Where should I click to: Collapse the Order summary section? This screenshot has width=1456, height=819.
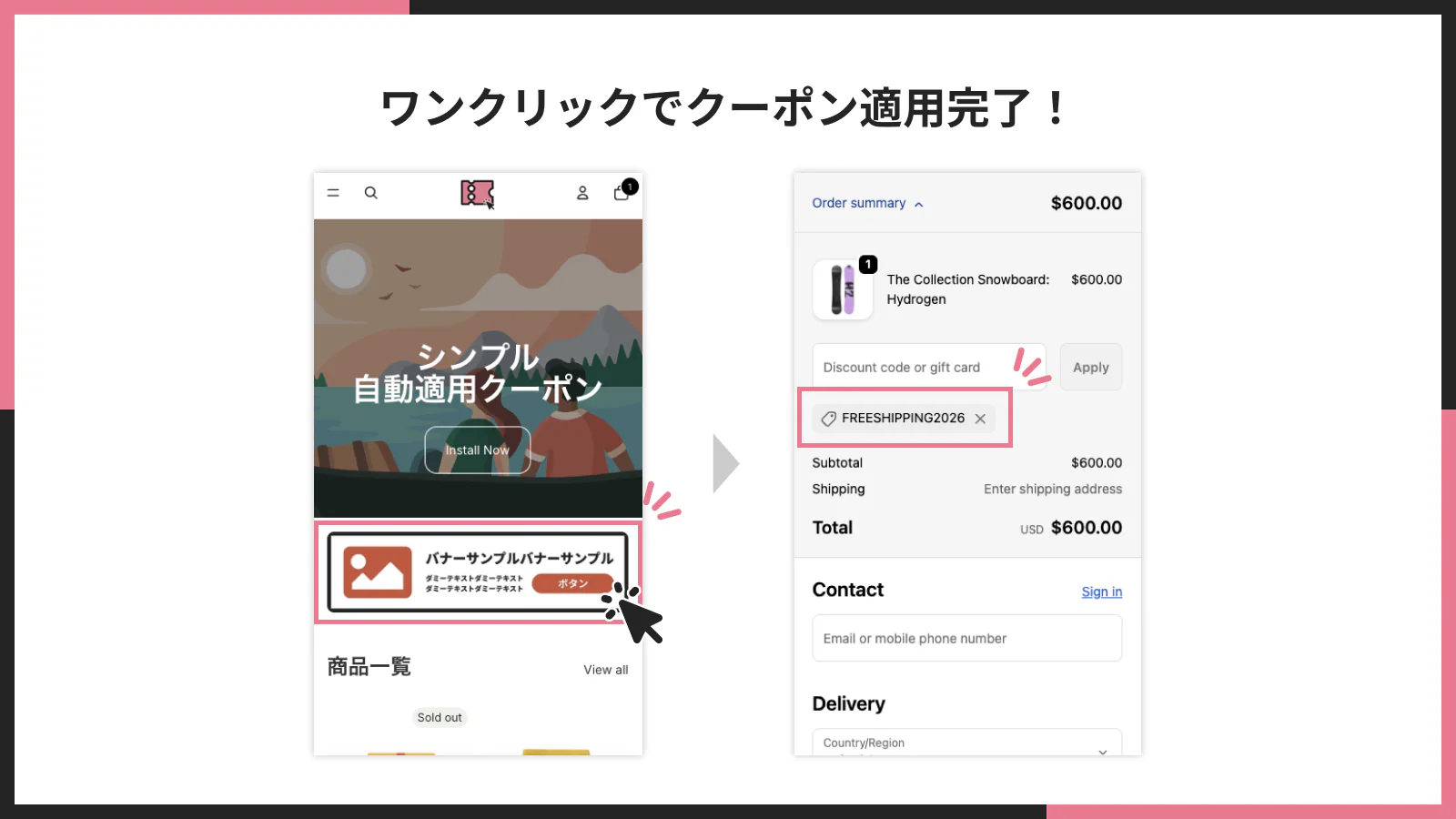(x=919, y=203)
